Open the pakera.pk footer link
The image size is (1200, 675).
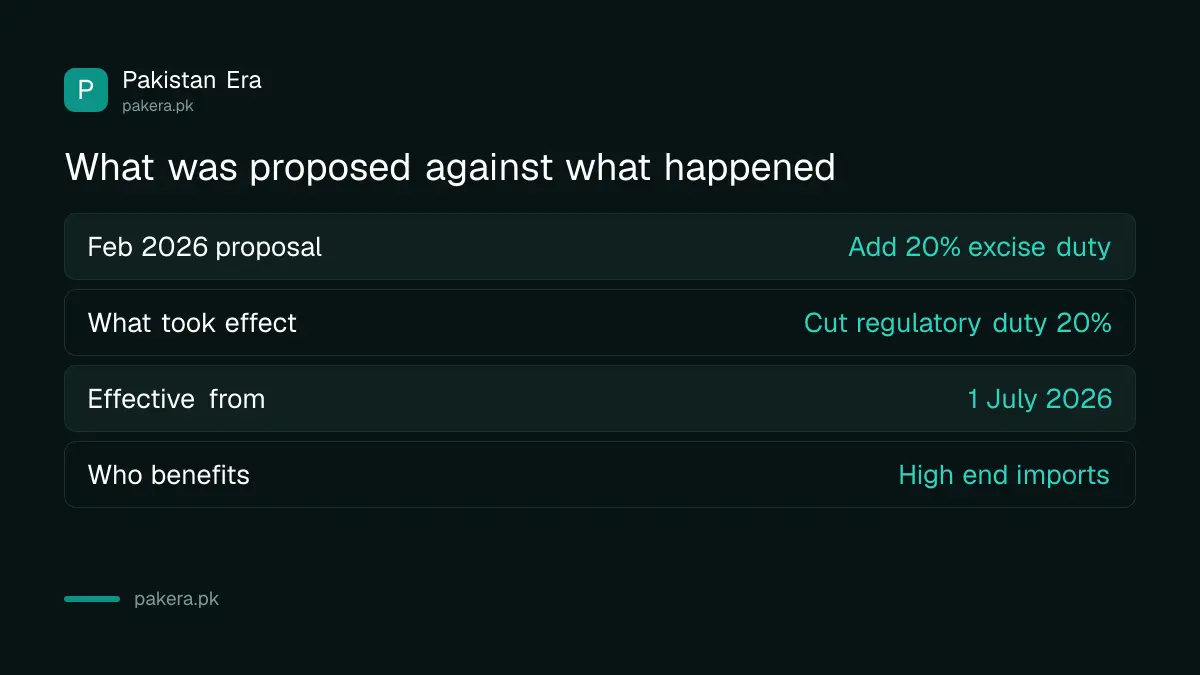[x=176, y=599]
